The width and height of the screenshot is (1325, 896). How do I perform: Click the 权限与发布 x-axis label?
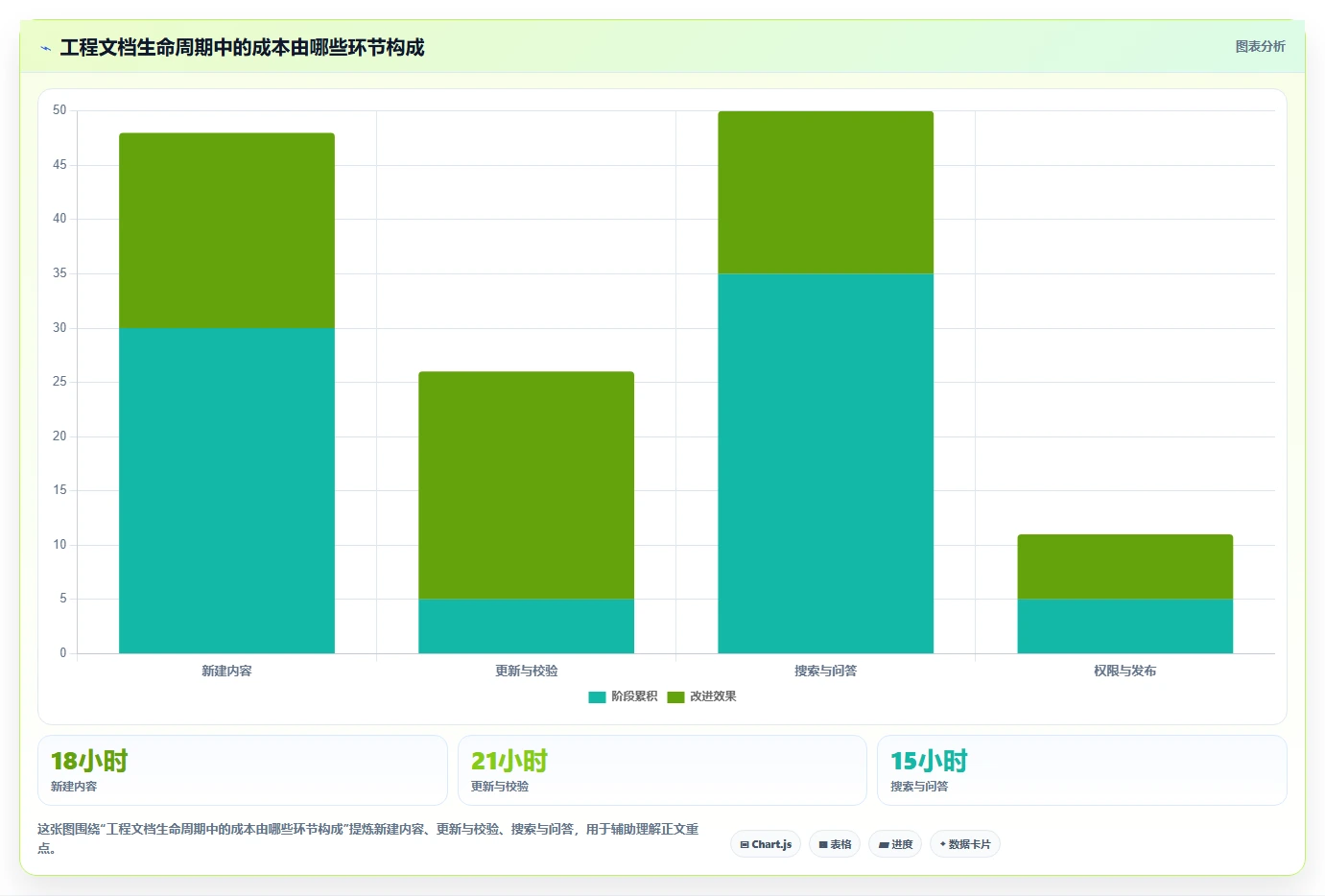click(1124, 671)
